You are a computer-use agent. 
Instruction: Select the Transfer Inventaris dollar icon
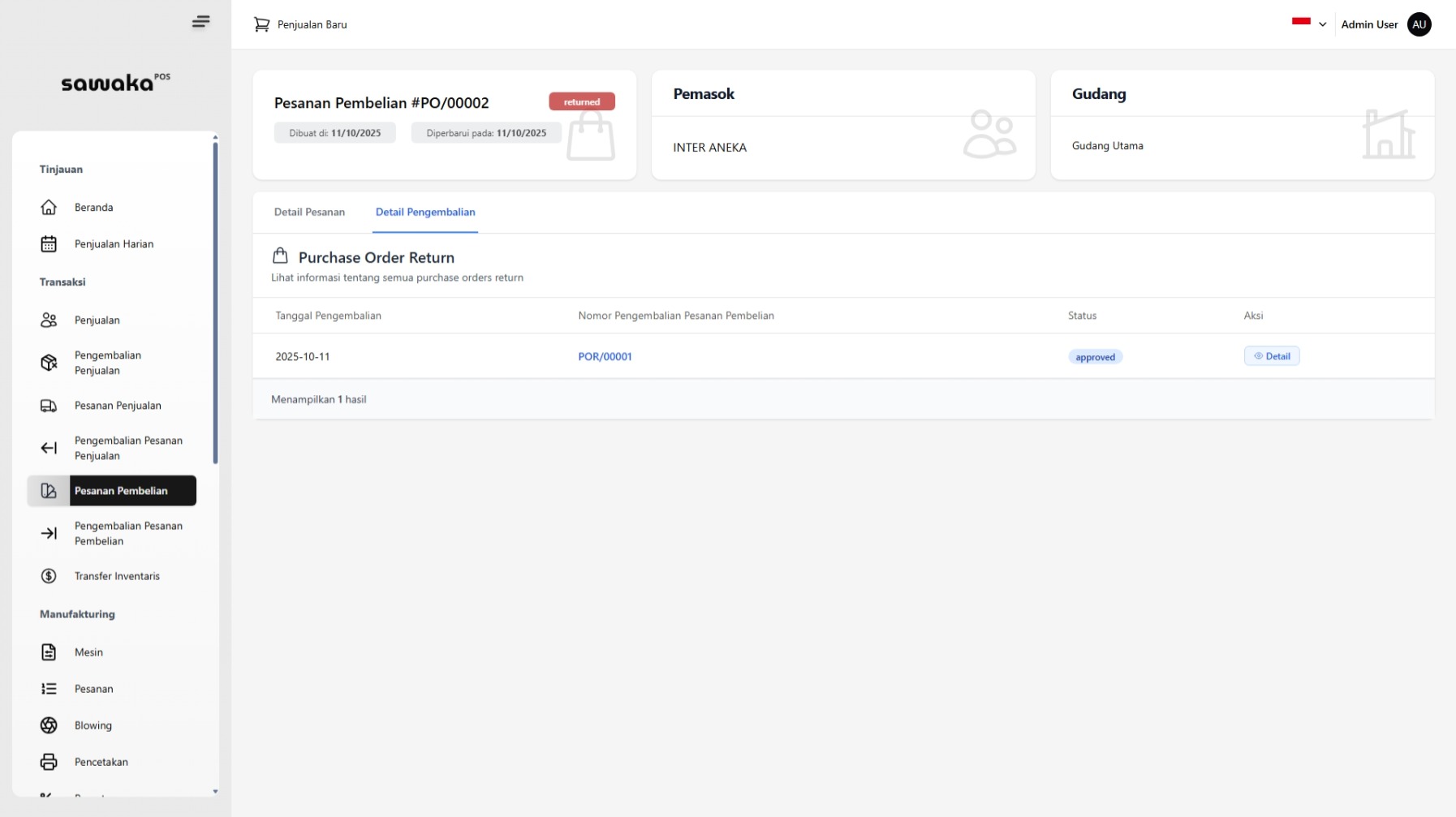[49, 576]
